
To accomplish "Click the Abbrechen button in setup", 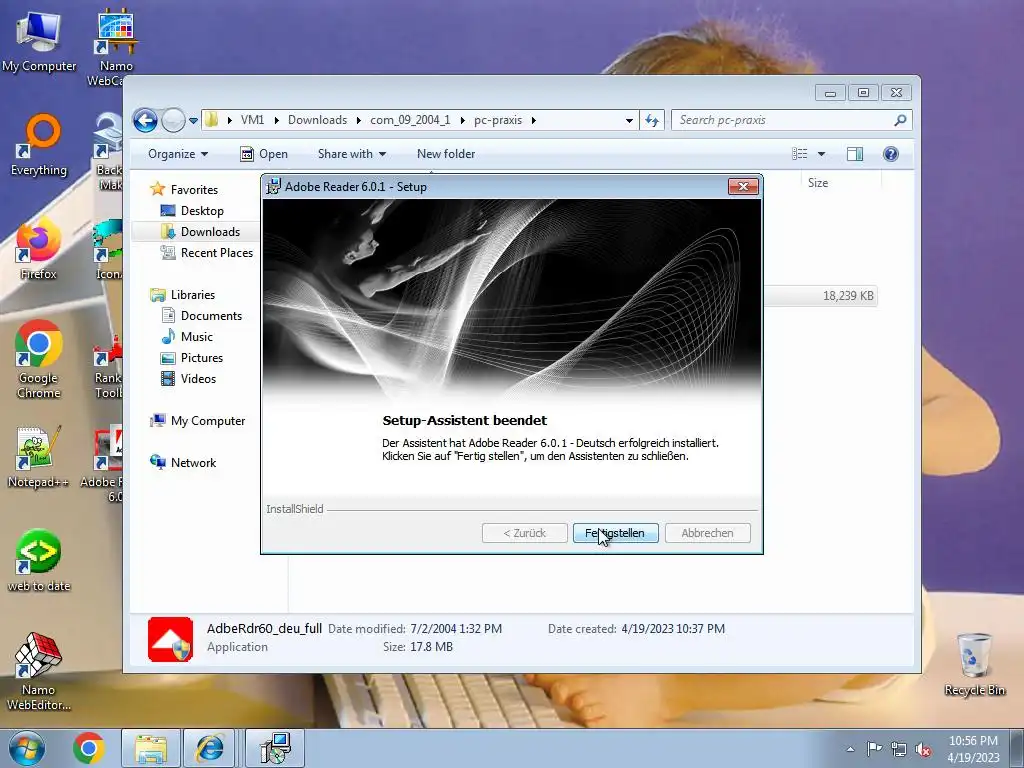I will coord(707,533).
